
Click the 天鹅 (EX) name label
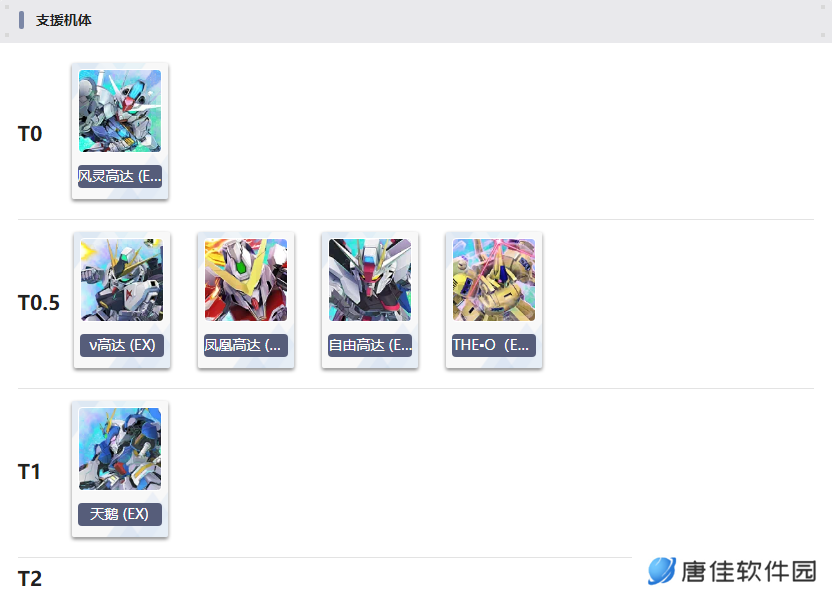coord(120,514)
